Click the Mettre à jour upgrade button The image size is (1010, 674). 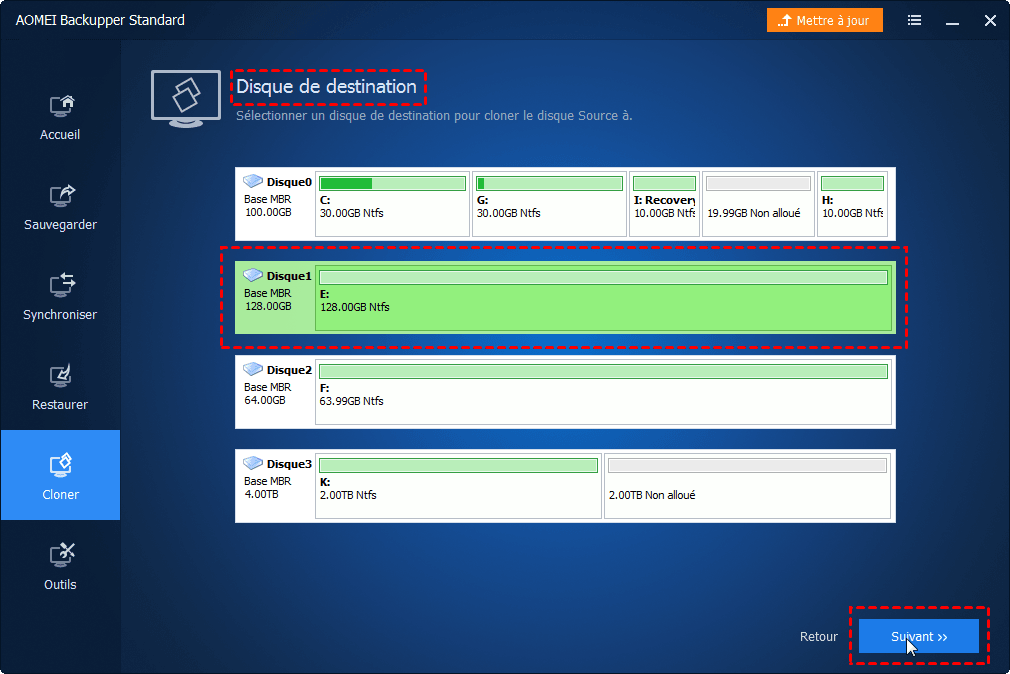coord(824,21)
